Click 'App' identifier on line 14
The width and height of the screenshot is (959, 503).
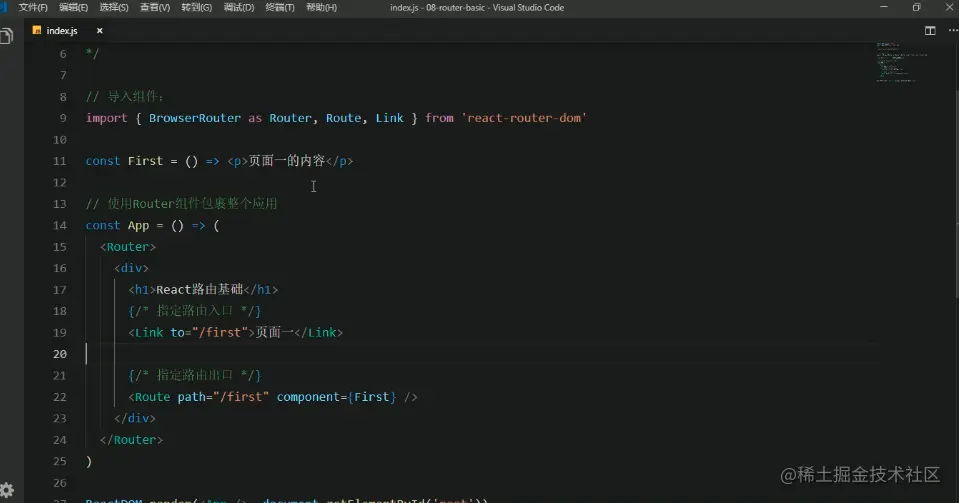tap(138, 225)
